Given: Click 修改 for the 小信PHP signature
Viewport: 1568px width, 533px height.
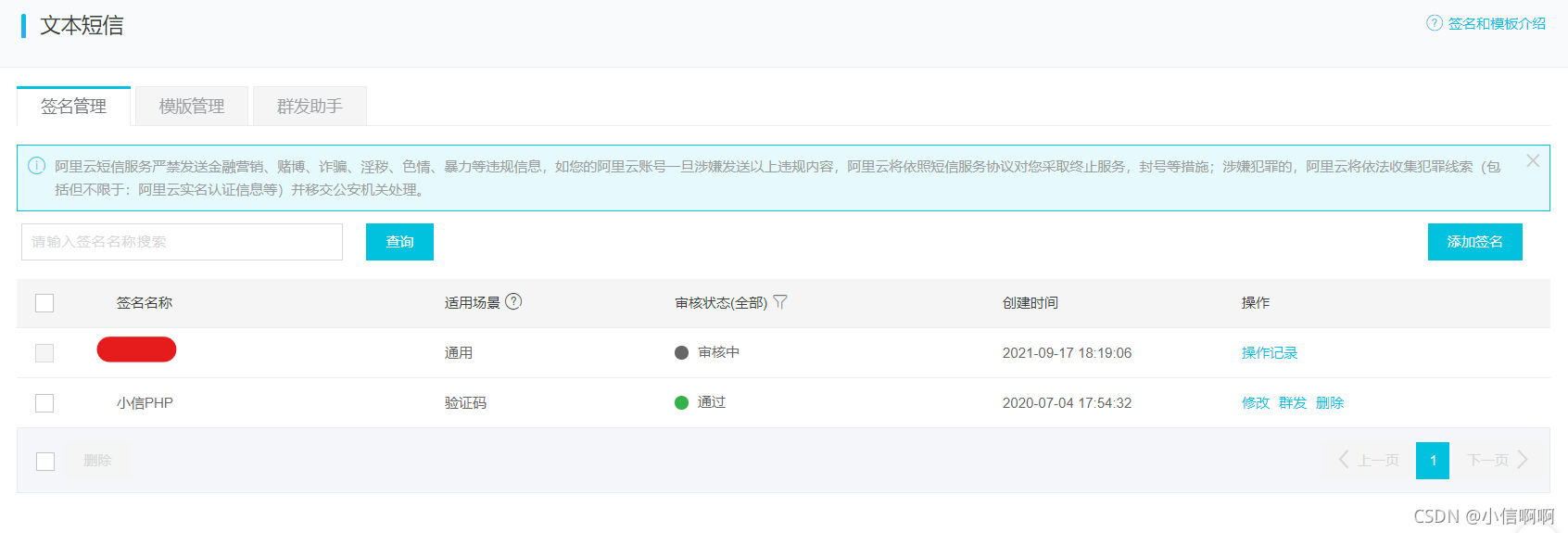Looking at the screenshot, I should [1256, 403].
